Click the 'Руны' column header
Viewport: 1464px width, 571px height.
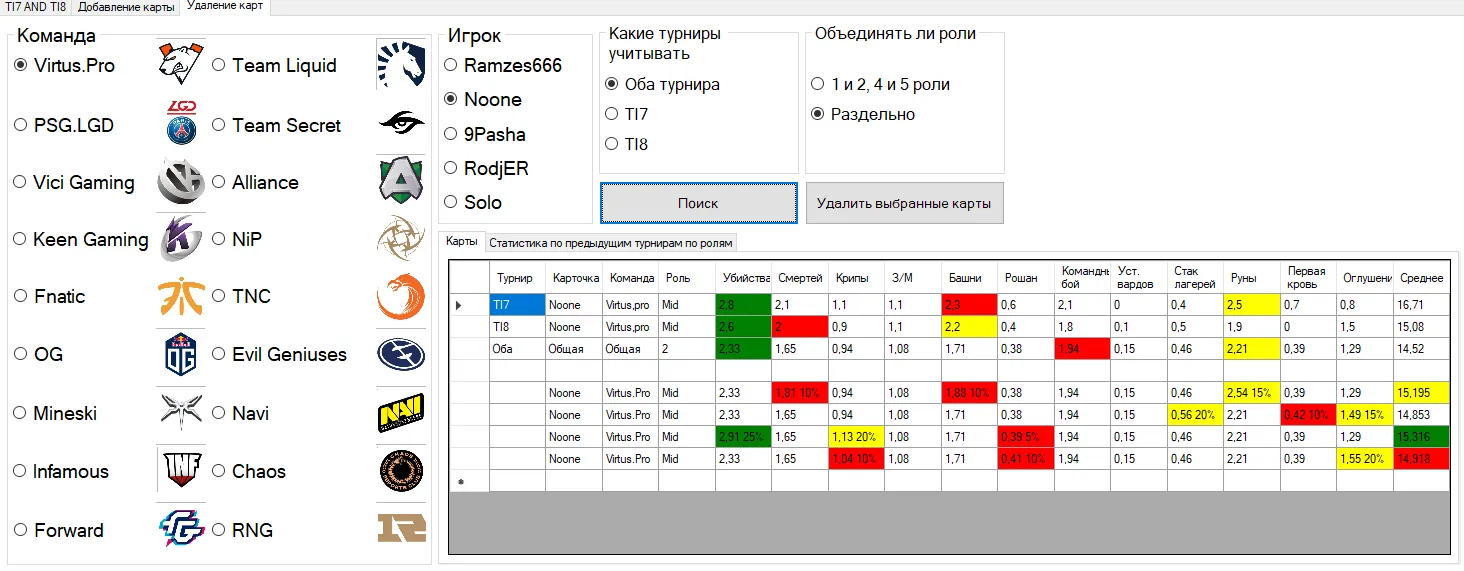pyautogui.click(x=1251, y=278)
